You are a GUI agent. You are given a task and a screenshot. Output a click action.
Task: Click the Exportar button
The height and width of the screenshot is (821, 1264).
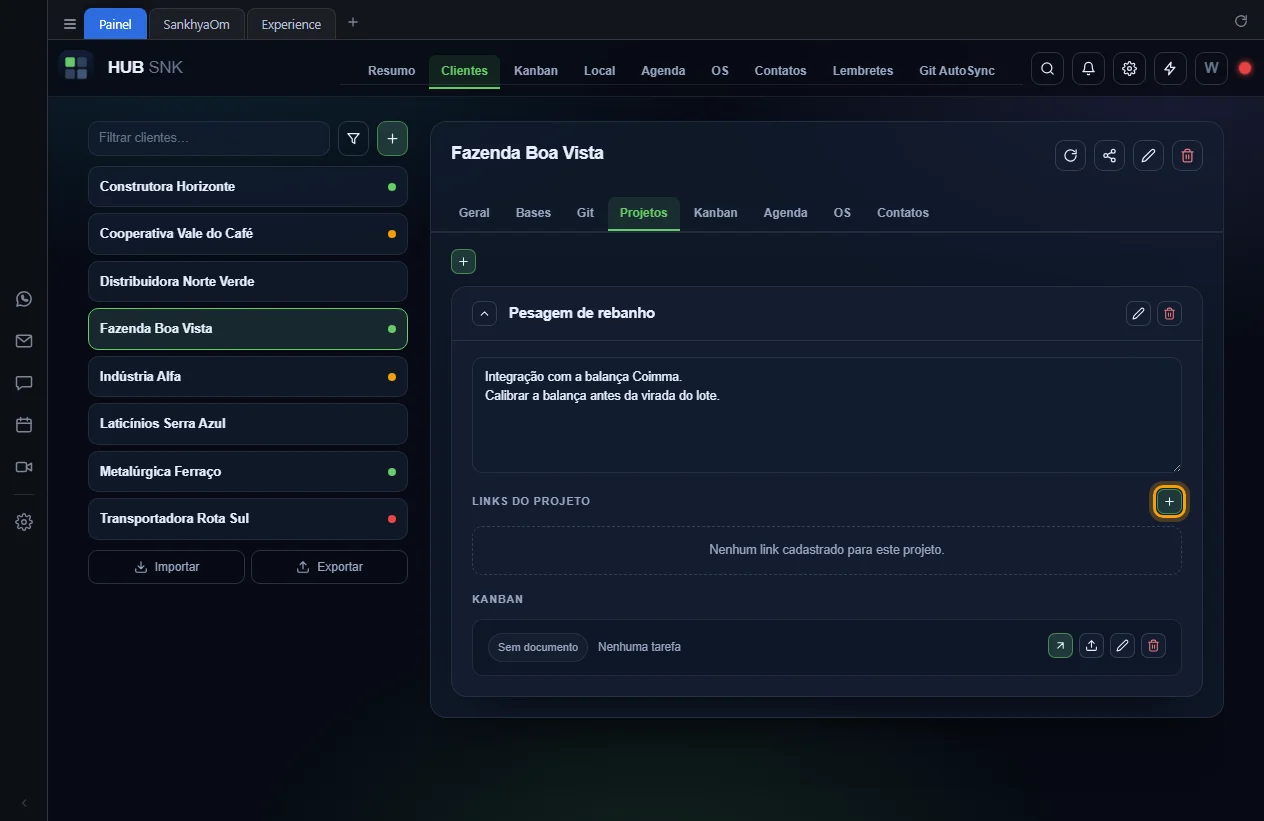pyautogui.click(x=329, y=567)
